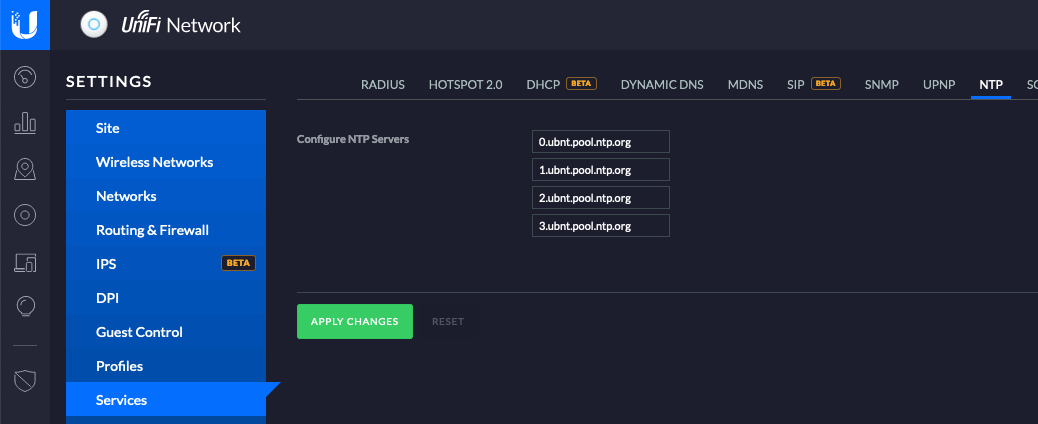The width and height of the screenshot is (1038, 424).
Task: Click the UniFi access point logo icon
Action: click(x=94, y=25)
